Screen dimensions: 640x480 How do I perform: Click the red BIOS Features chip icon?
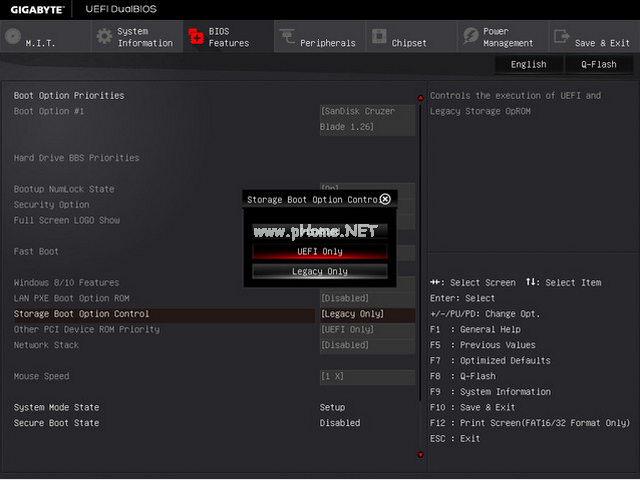click(196, 37)
